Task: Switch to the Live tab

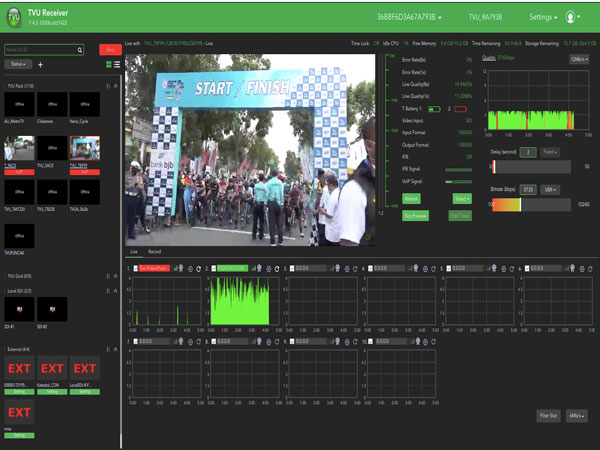Action: point(134,252)
